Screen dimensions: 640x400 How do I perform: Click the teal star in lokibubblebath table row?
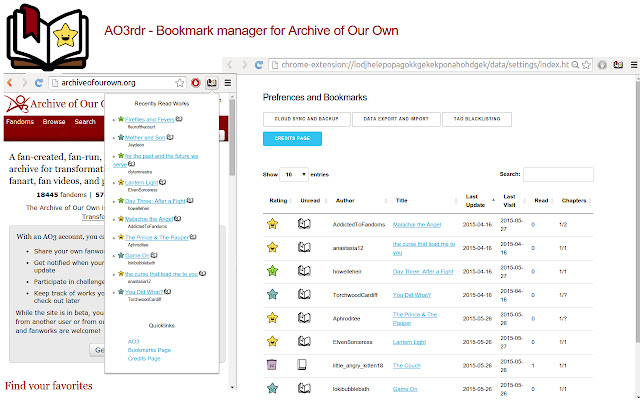click(272, 388)
